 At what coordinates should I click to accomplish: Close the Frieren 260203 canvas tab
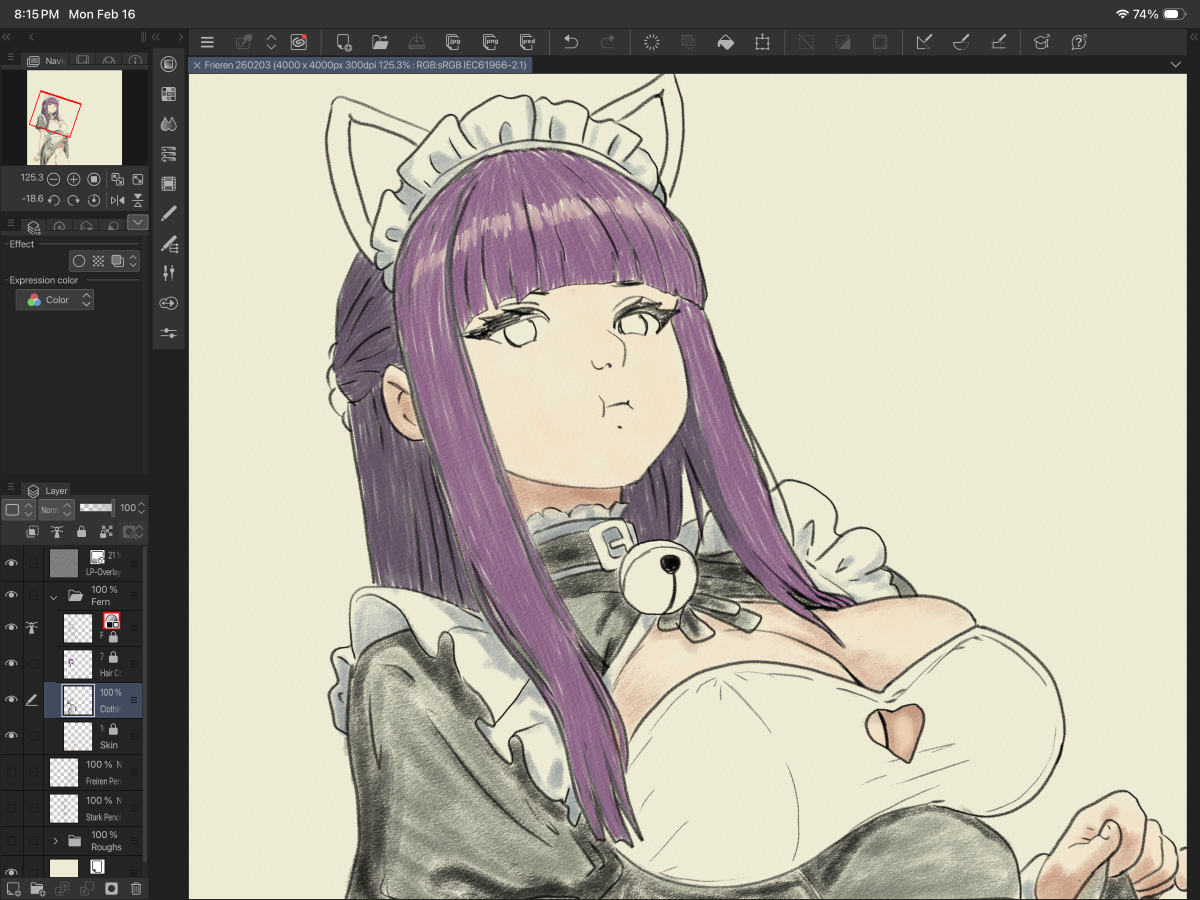[x=197, y=65]
